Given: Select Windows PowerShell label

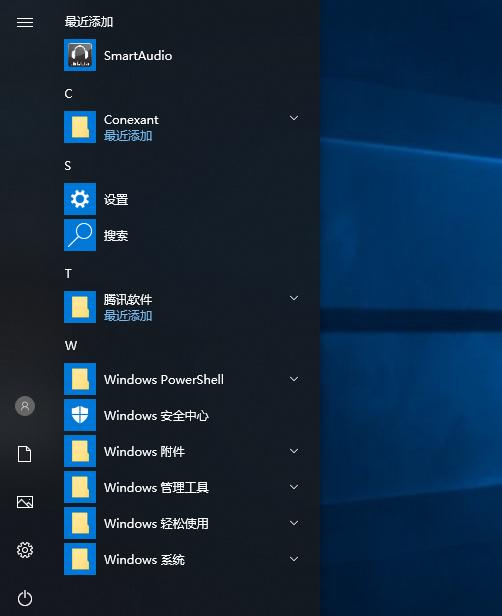Looking at the screenshot, I should pos(164,380).
